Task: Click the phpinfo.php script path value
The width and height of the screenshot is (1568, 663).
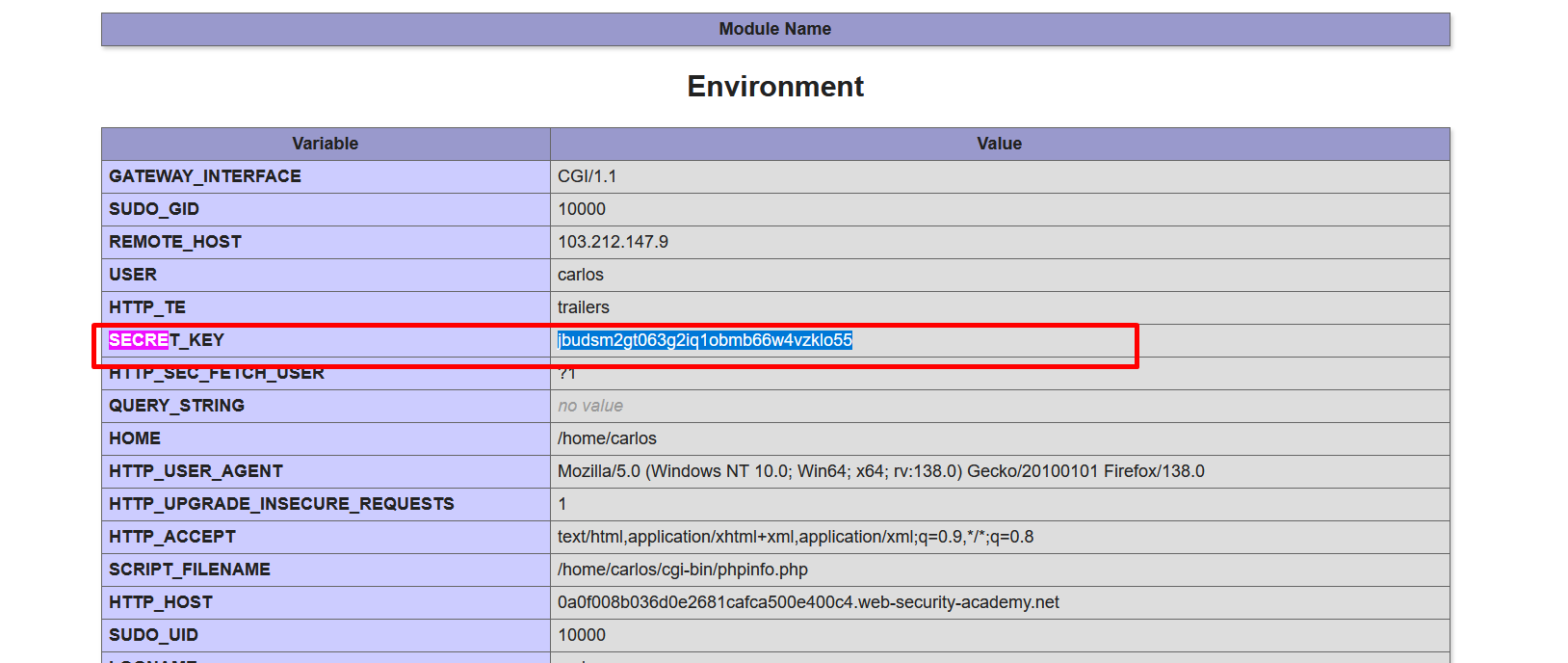Action: 682,570
